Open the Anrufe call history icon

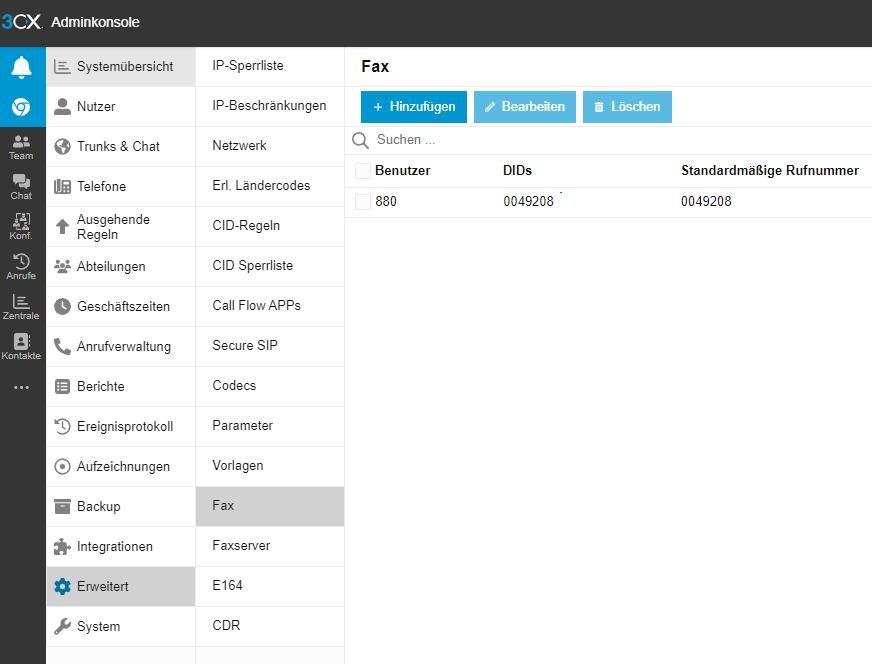[x=21, y=267]
